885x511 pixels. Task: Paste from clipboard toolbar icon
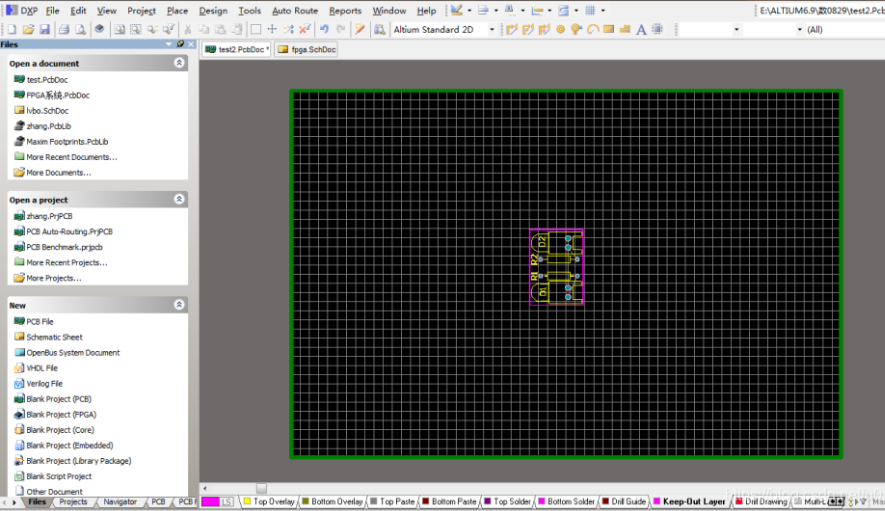pyautogui.click(x=220, y=29)
